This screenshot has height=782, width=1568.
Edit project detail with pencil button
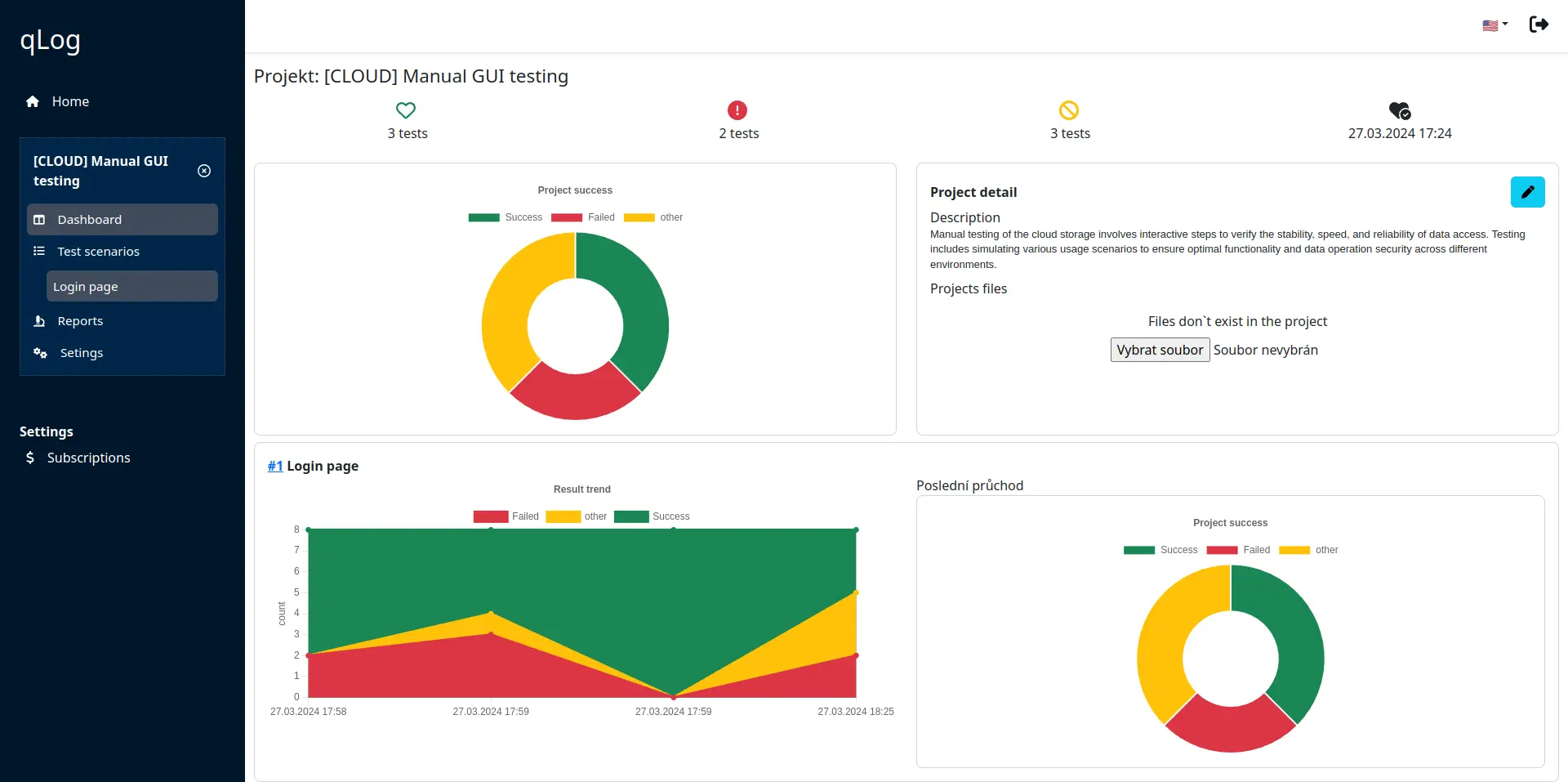tap(1527, 192)
